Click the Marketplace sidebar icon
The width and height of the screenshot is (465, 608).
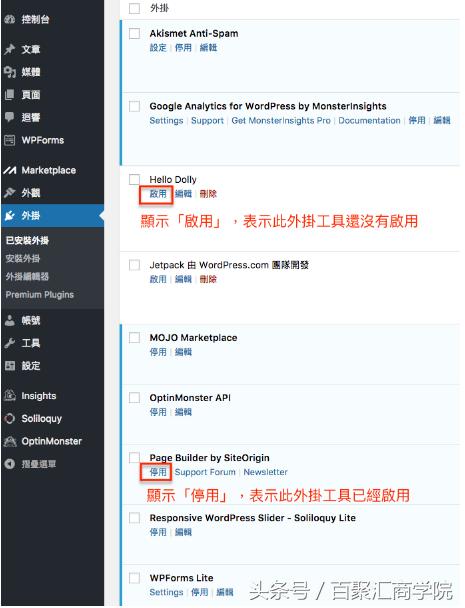tap(10, 170)
